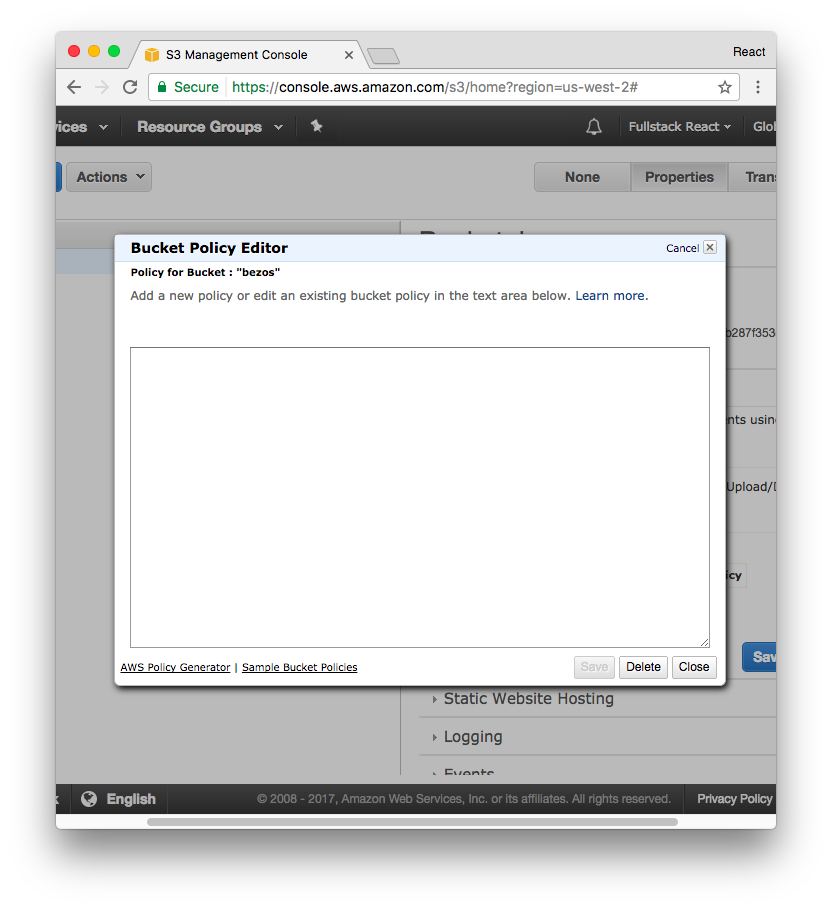Click the browser back arrow
This screenshot has width=832, height=909.
(x=74, y=87)
